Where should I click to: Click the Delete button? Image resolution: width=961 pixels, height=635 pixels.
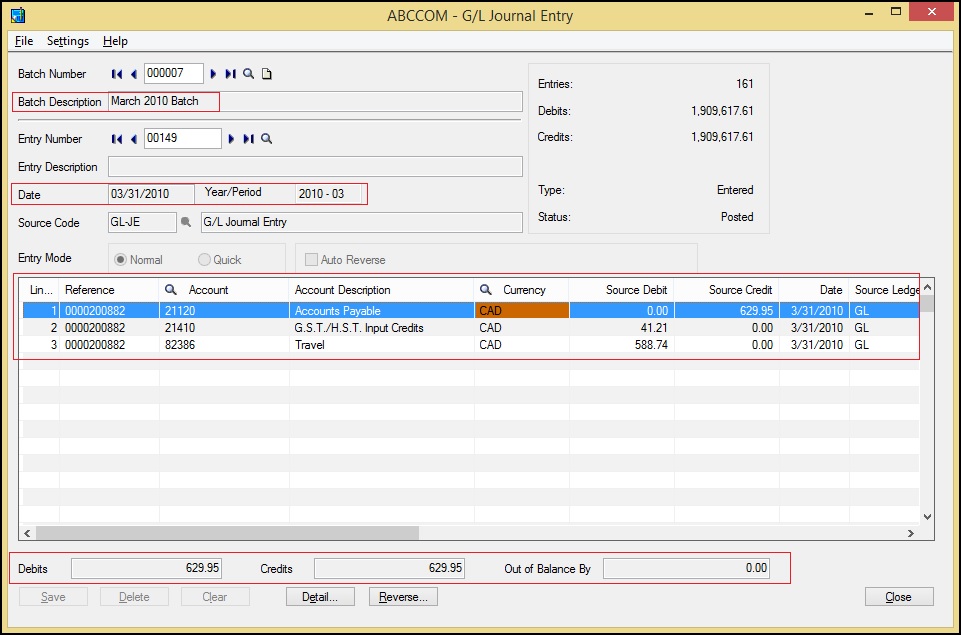tap(134, 597)
